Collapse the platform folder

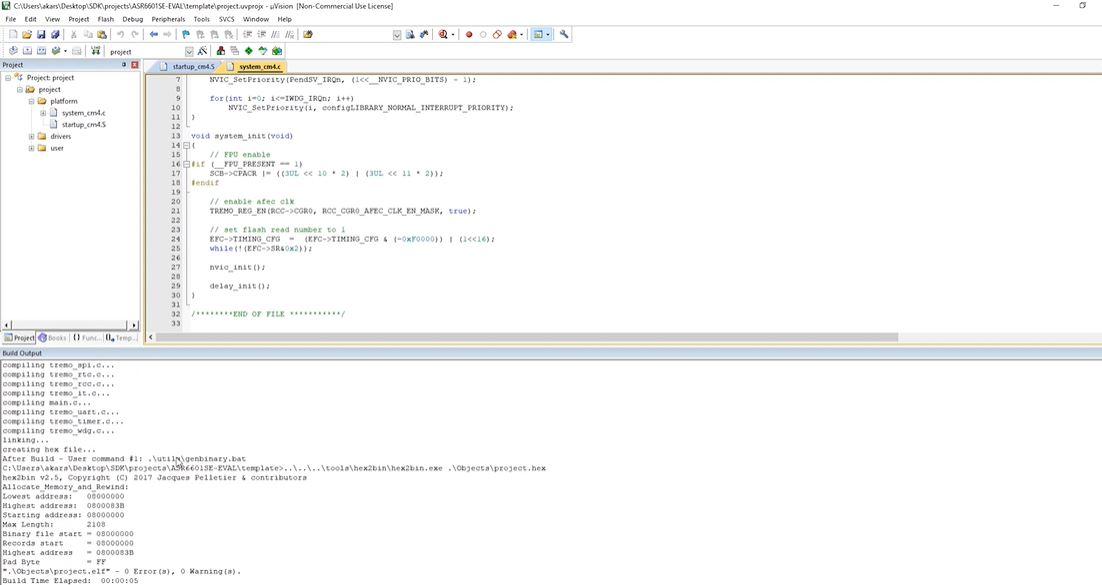tap(31, 101)
